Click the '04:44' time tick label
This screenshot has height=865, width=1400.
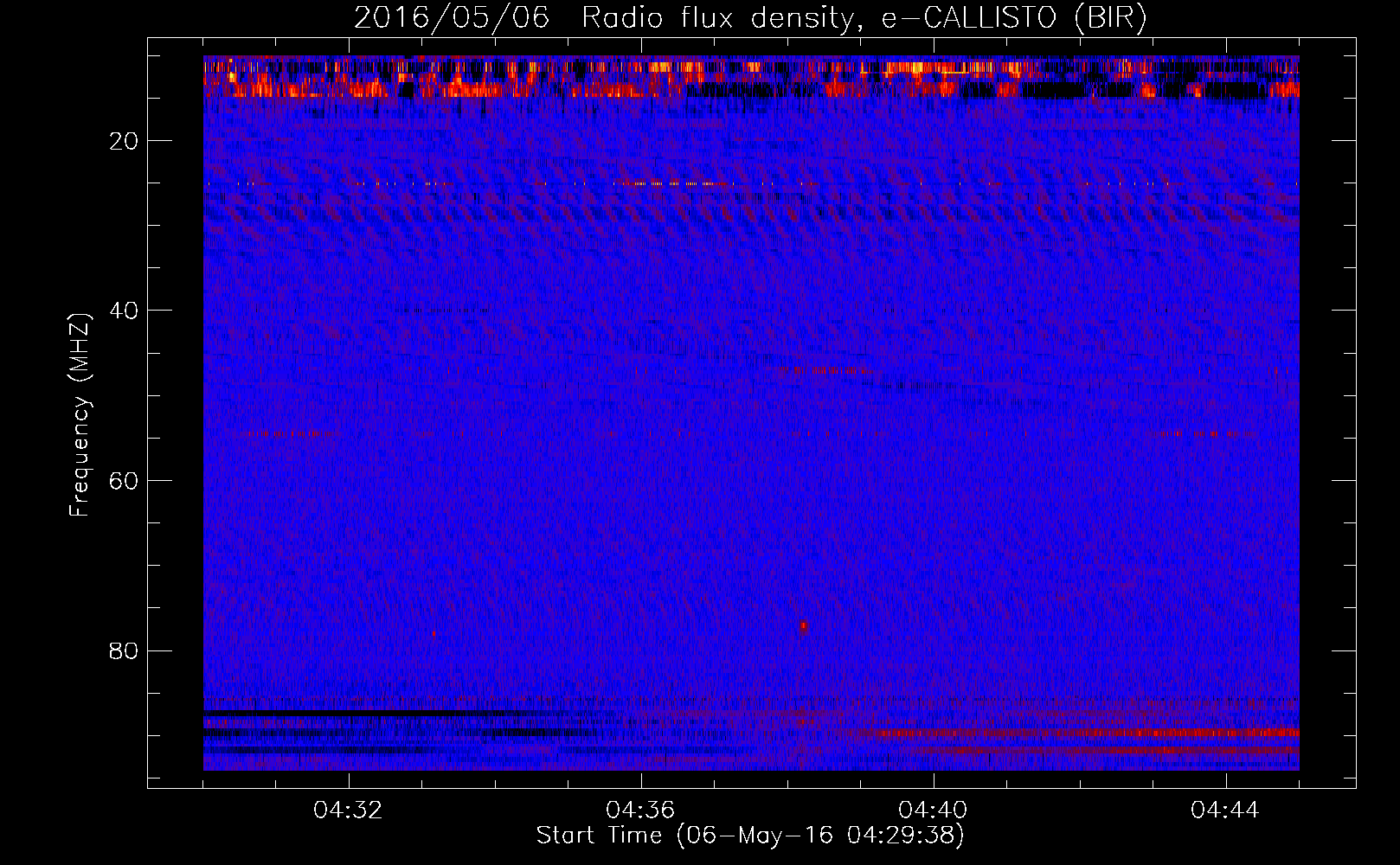click(x=1226, y=811)
